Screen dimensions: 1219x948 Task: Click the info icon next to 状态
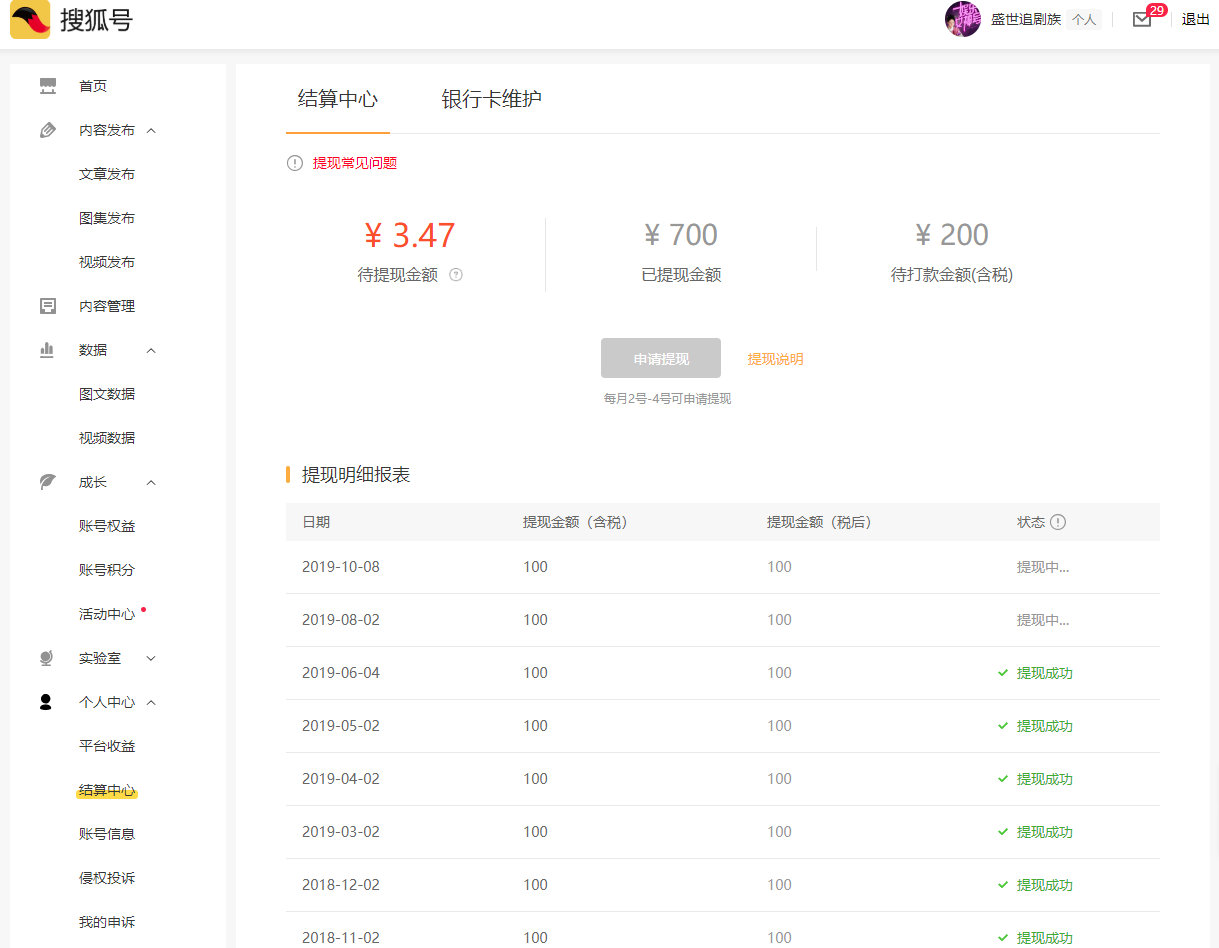(x=1058, y=522)
